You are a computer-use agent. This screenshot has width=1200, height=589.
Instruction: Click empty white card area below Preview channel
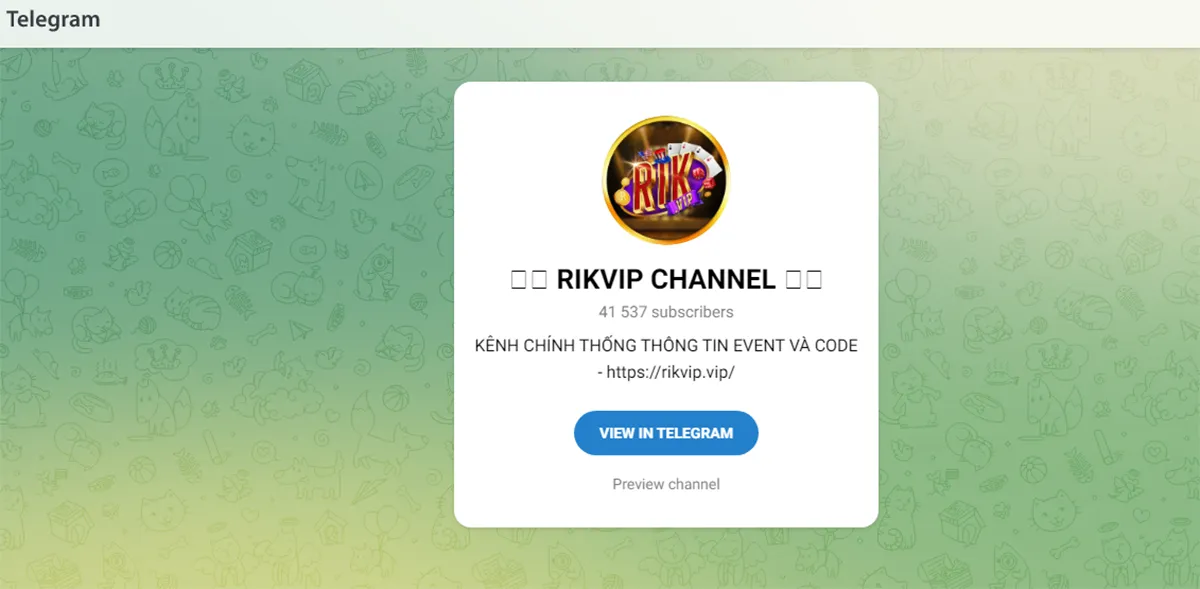[x=666, y=511]
